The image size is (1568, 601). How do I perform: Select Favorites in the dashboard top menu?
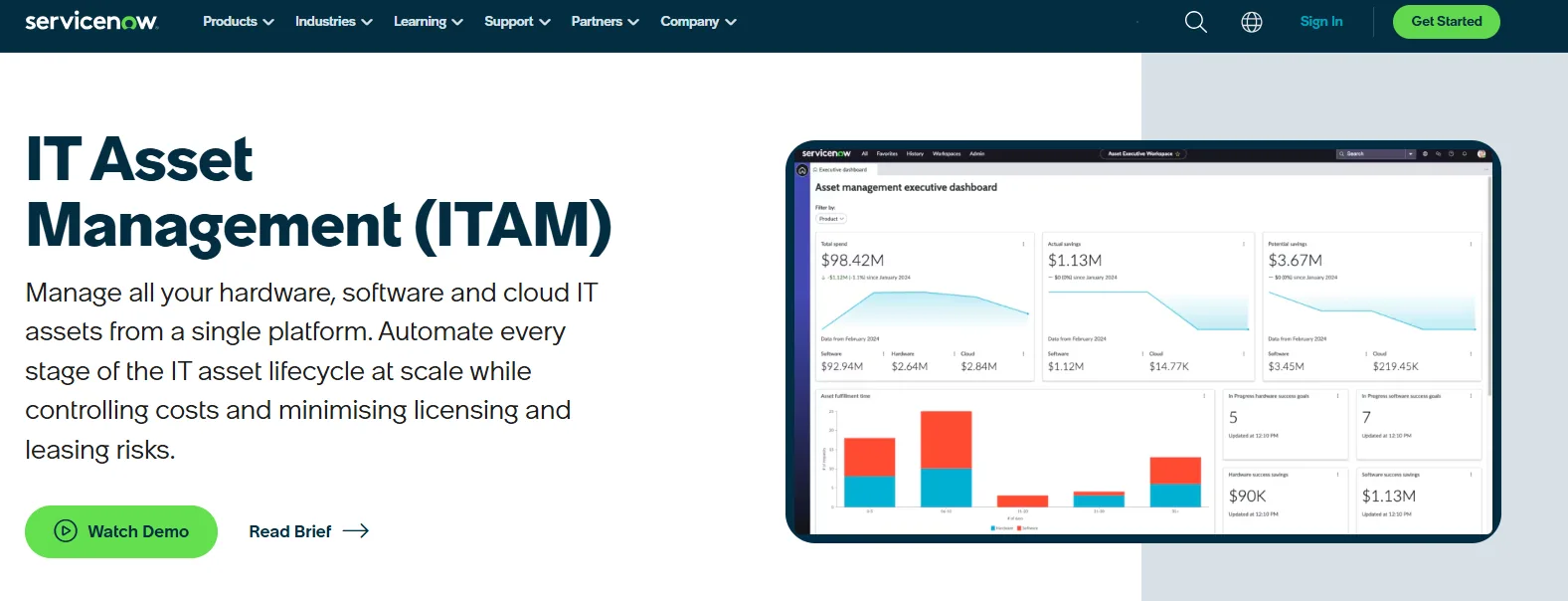click(x=887, y=154)
